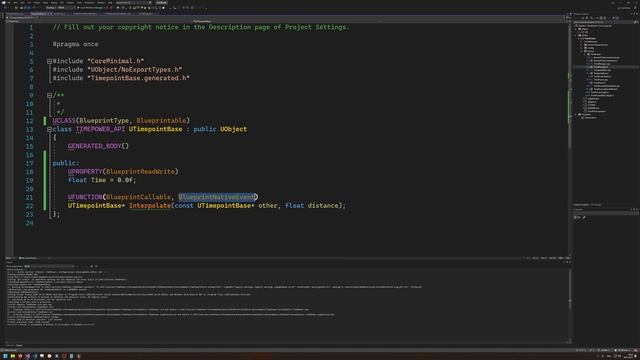
Task: Click '0.0f' value on line 19
Action: click(x=125, y=180)
